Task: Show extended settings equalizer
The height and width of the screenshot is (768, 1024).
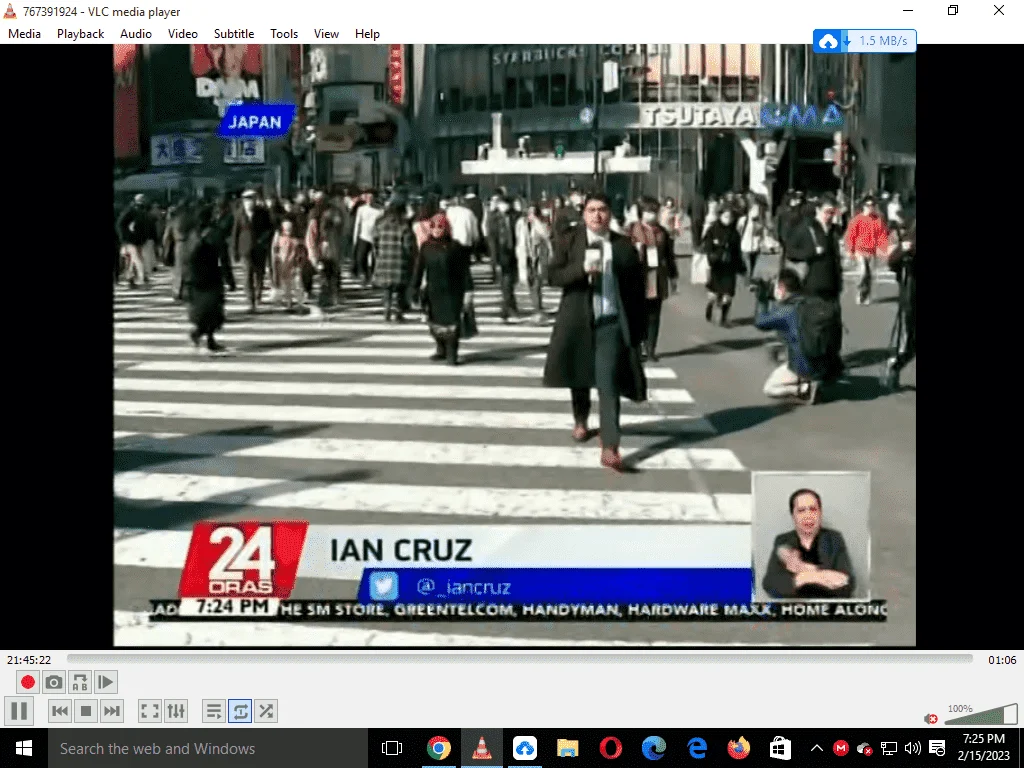Action: (176, 711)
